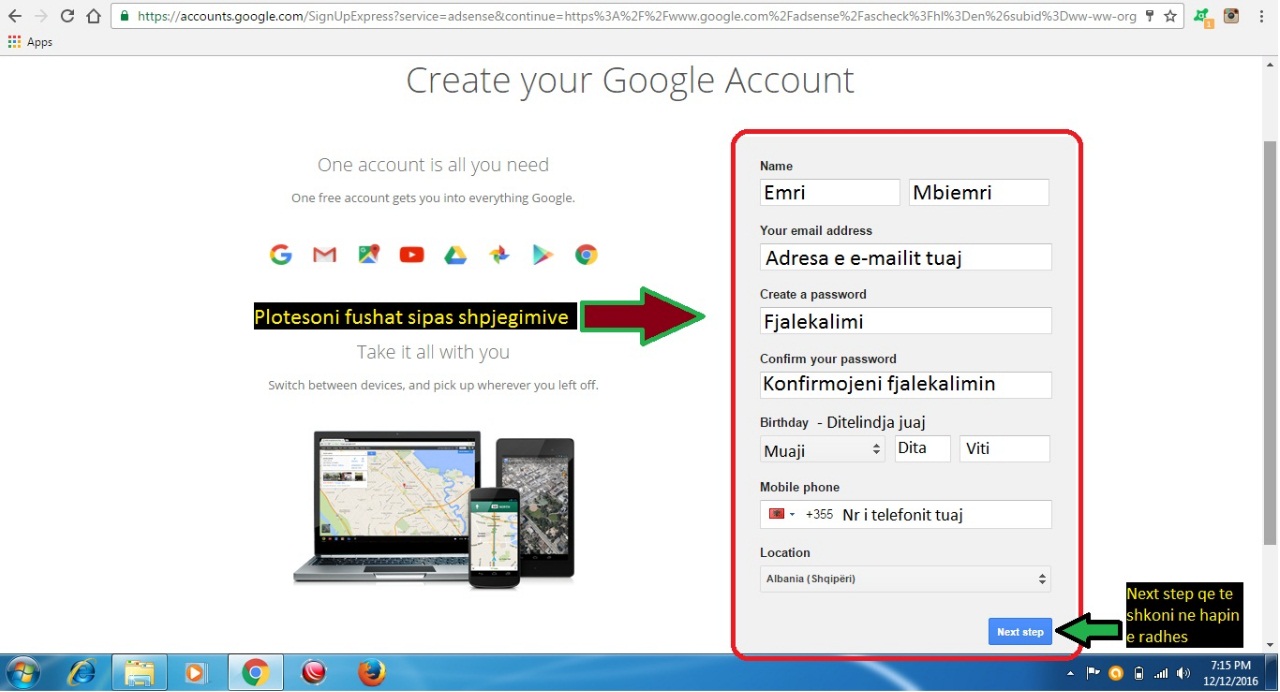Switch to Chrome in the taskbar
Image resolution: width=1280 pixels, height=692 pixels.
[x=255, y=673]
